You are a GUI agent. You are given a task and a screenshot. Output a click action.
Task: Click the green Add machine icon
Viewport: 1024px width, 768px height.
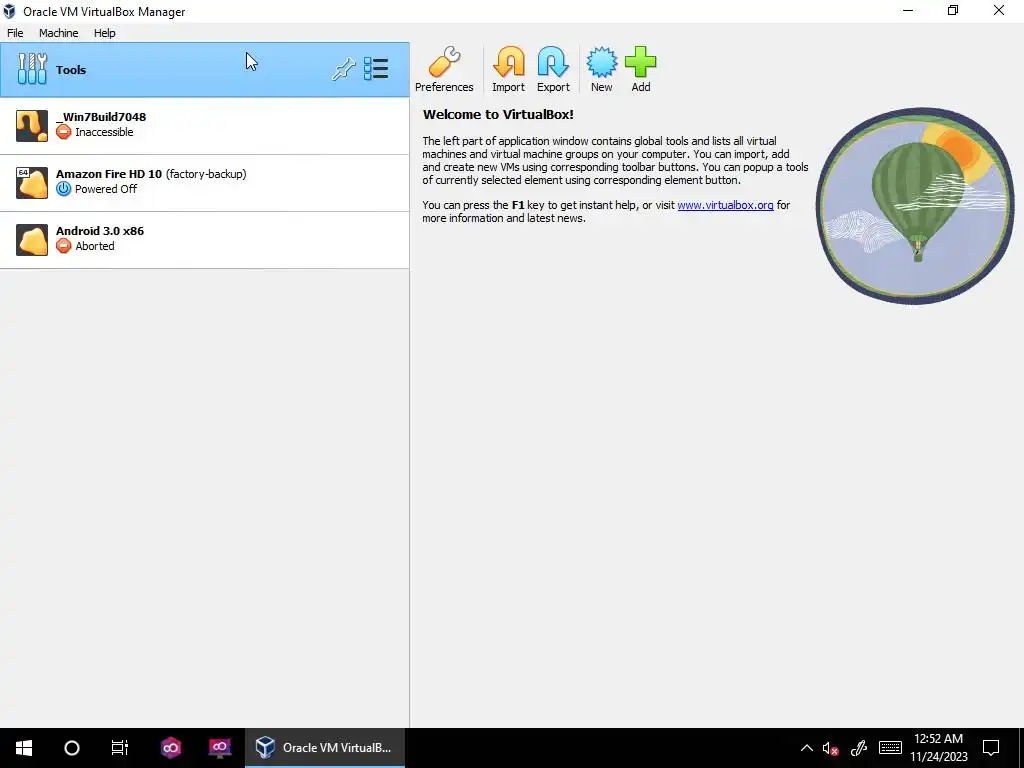tap(641, 70)
